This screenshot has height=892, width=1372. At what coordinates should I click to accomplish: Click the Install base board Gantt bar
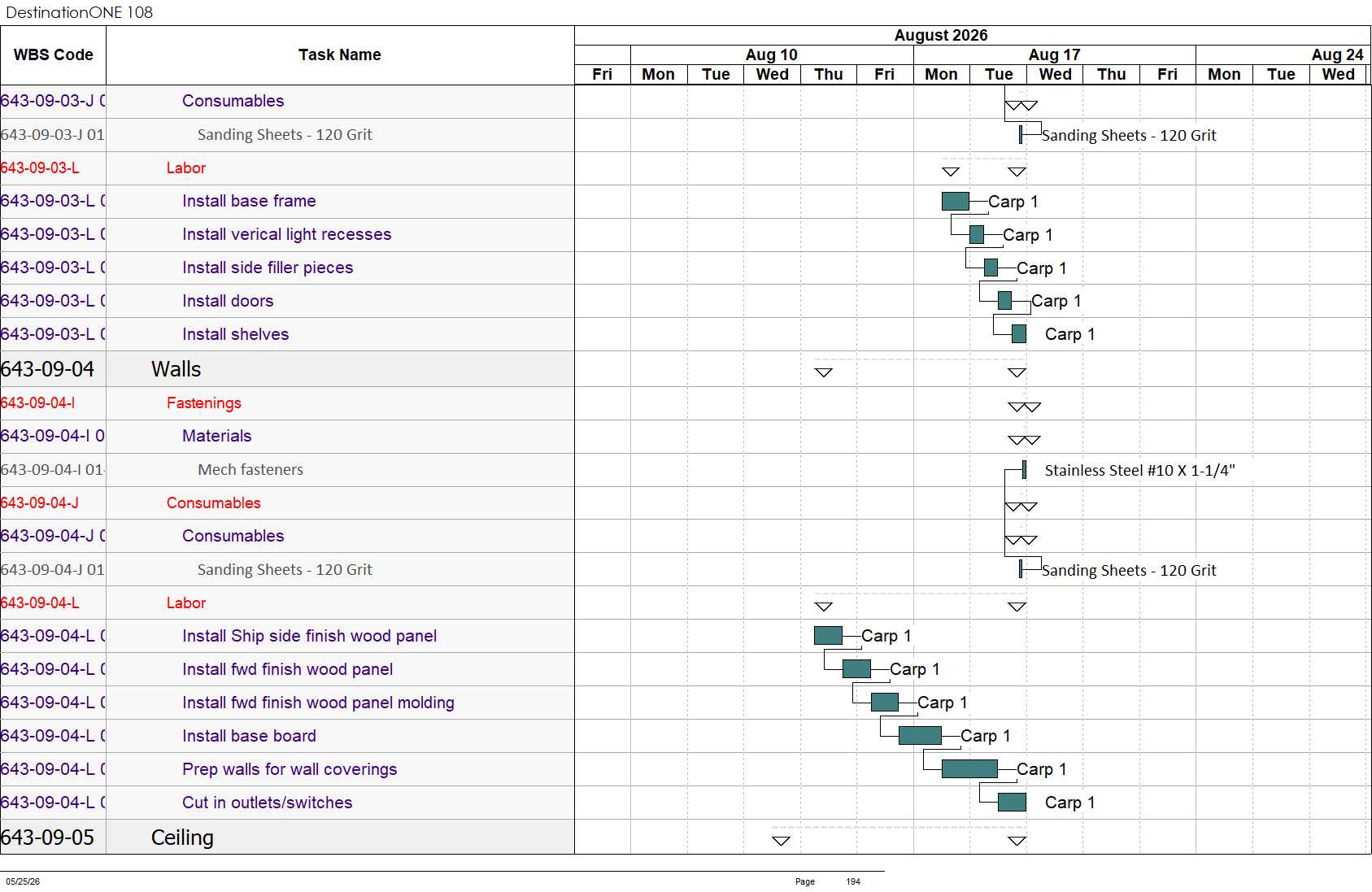pyautogui.click(x=920, y=736)
